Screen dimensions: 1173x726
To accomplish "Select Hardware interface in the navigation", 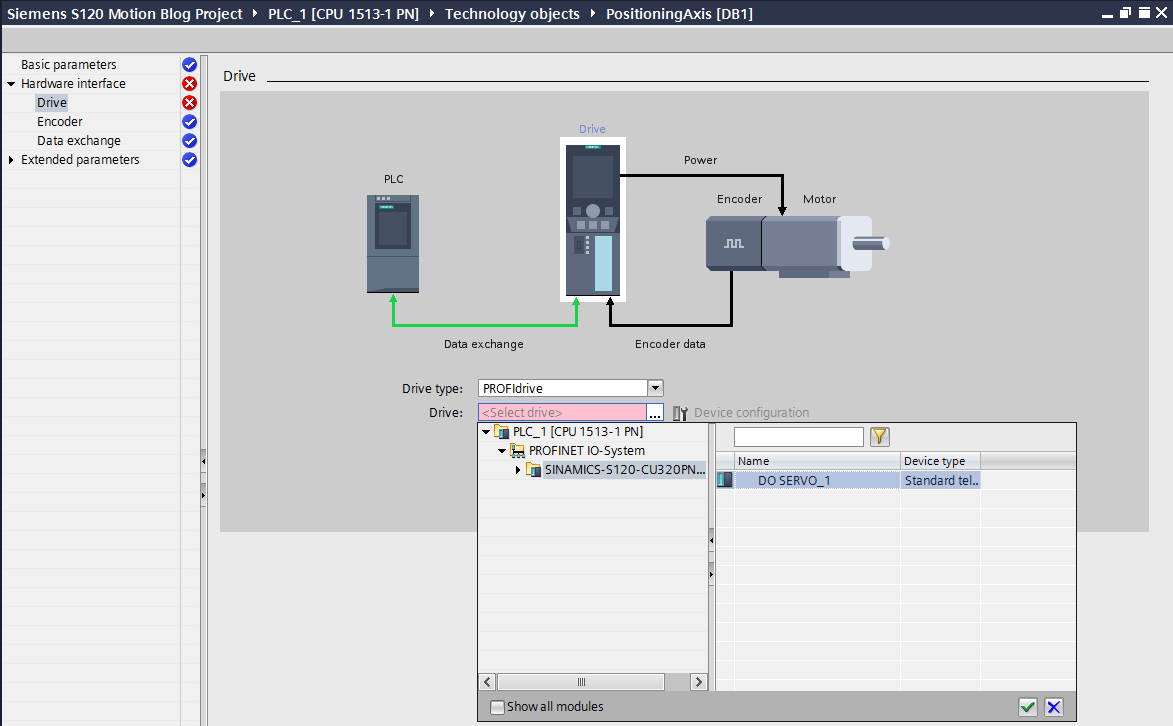I will (x=73, y=83).
